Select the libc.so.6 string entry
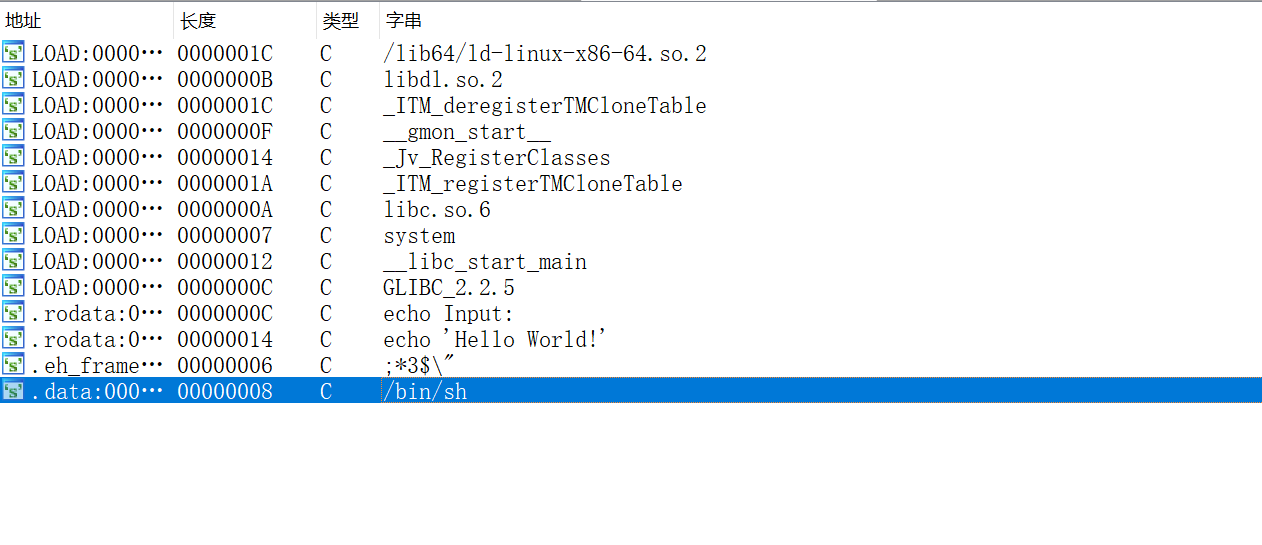 [x=437, y=209]
